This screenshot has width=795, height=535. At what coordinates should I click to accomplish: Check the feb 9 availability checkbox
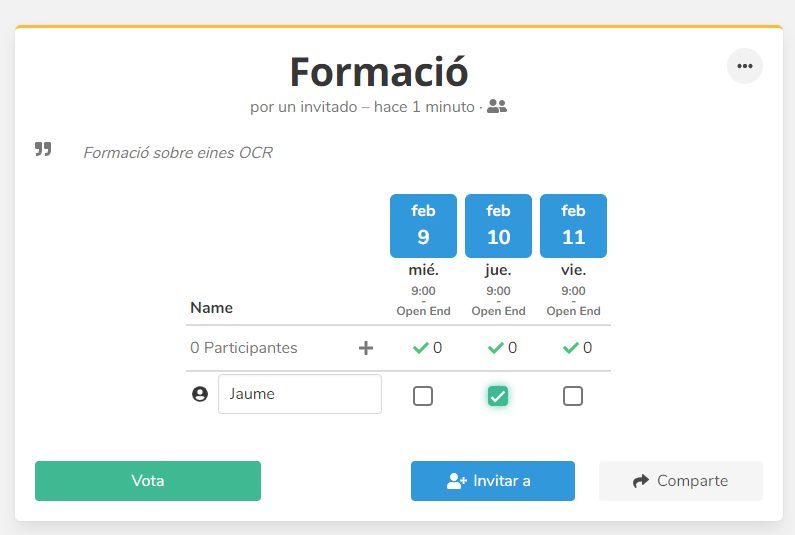pyautogui.click(x=423, y=396)
